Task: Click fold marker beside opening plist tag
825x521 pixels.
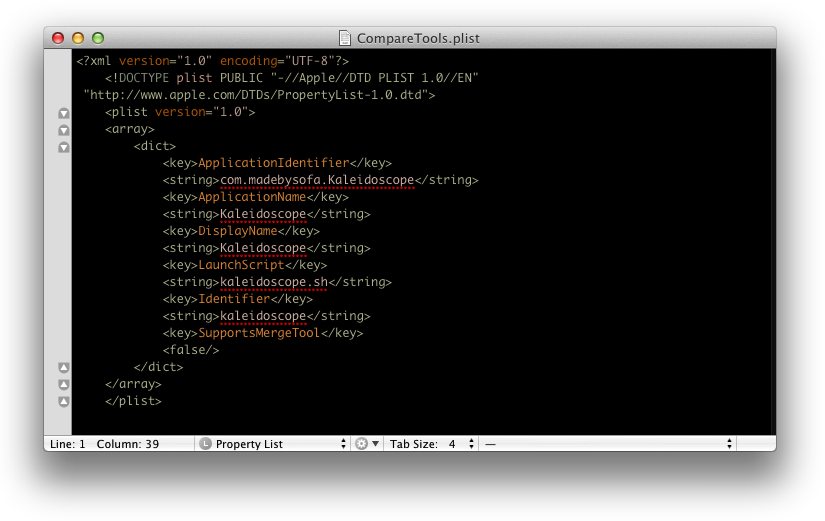Action: point(64,113)
